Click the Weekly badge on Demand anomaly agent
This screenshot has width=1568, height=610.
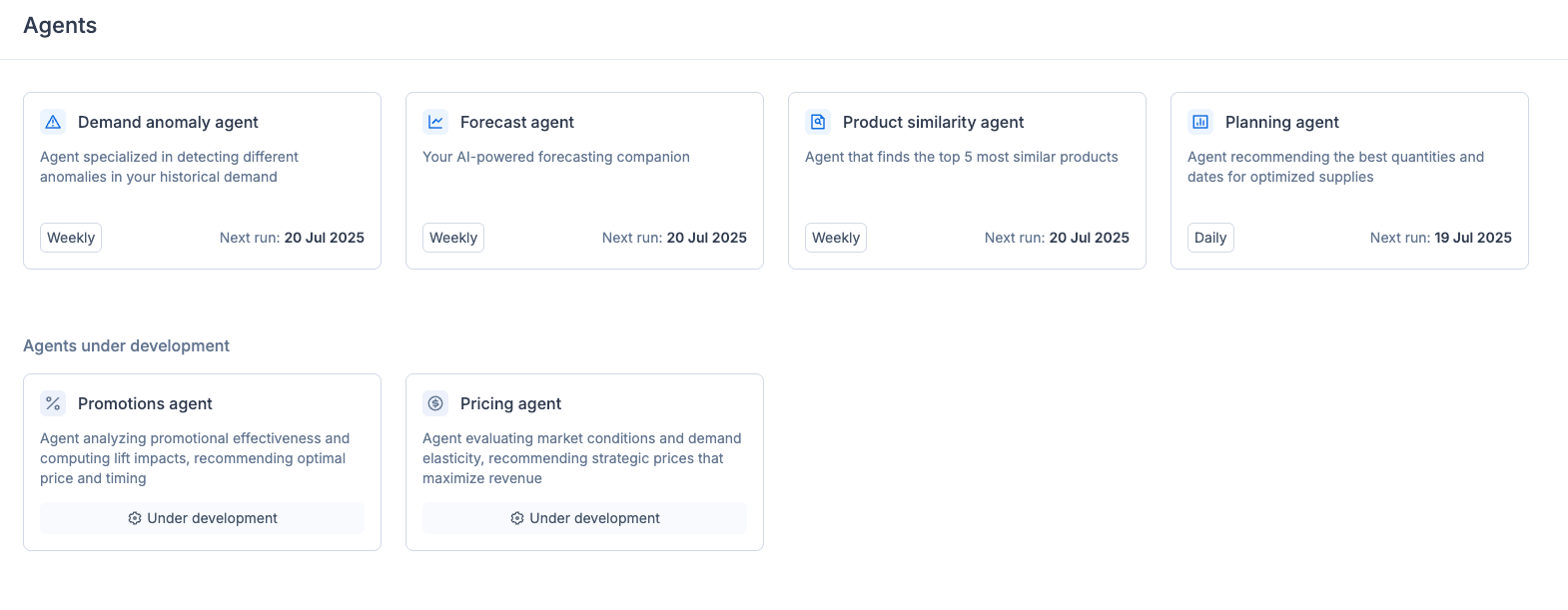(x=71, y=238)
